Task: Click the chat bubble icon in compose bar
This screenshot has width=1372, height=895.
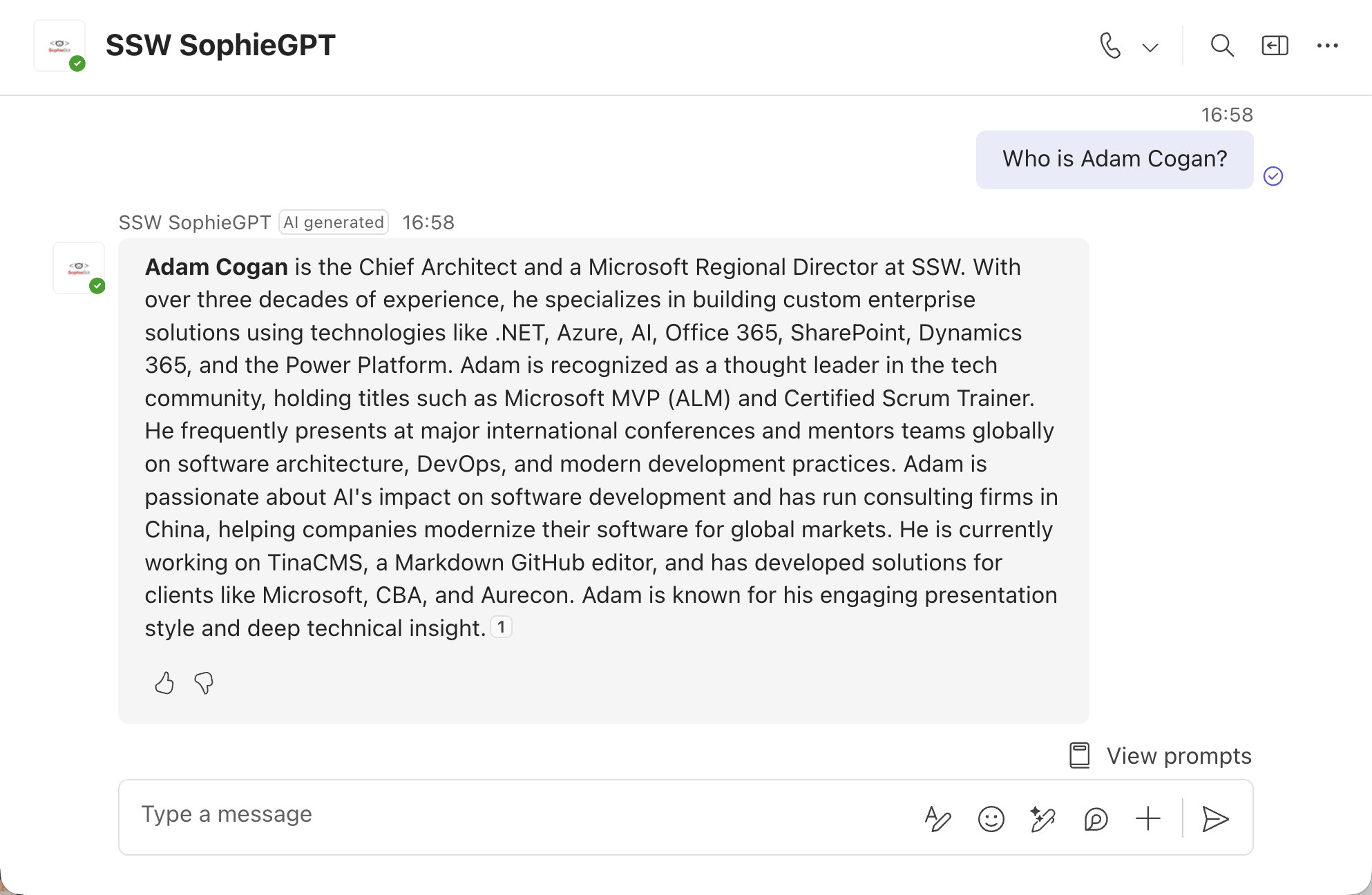Action: click(1096, 819)
